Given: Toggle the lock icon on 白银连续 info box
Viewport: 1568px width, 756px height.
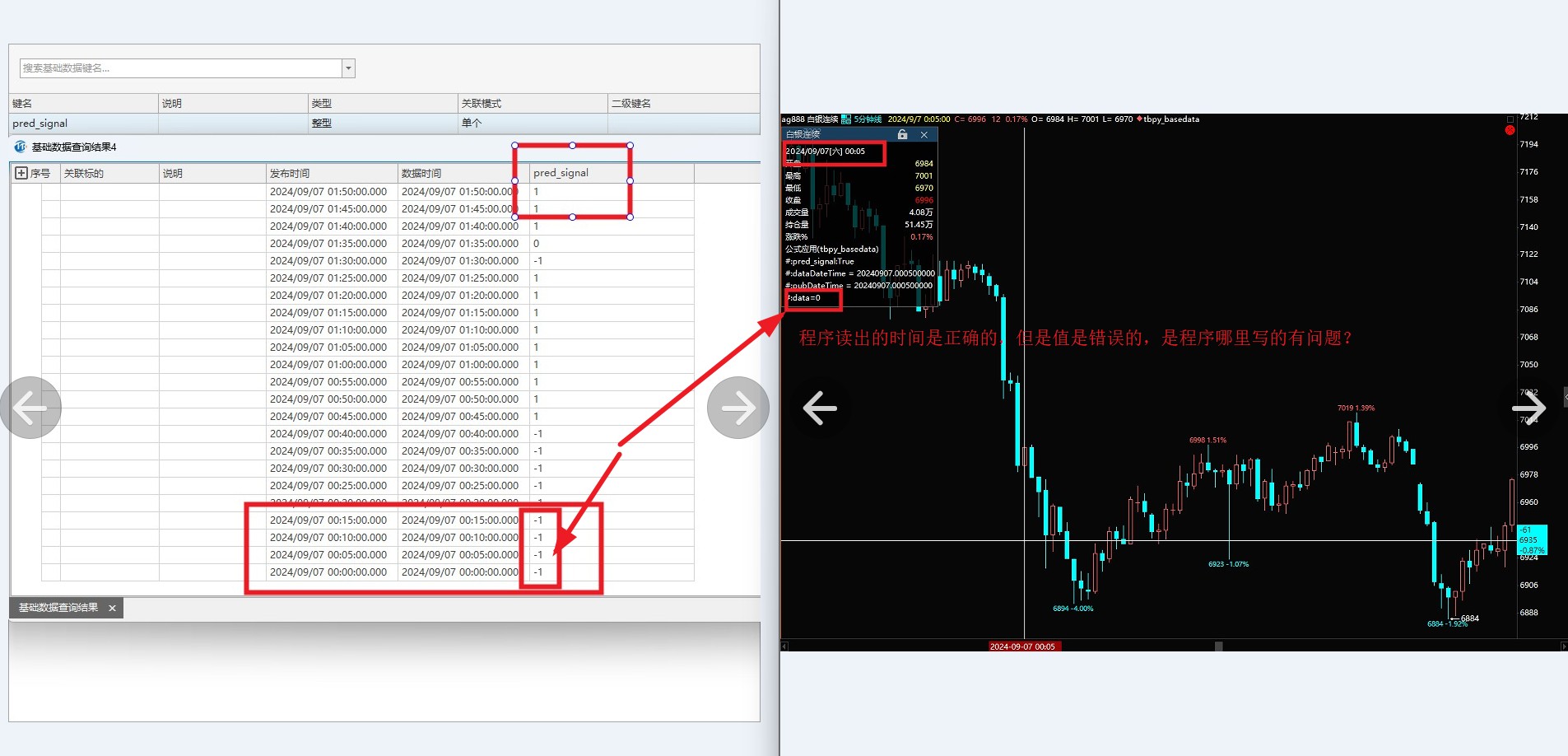Looking at the screenshot, I should pos(903,134).
